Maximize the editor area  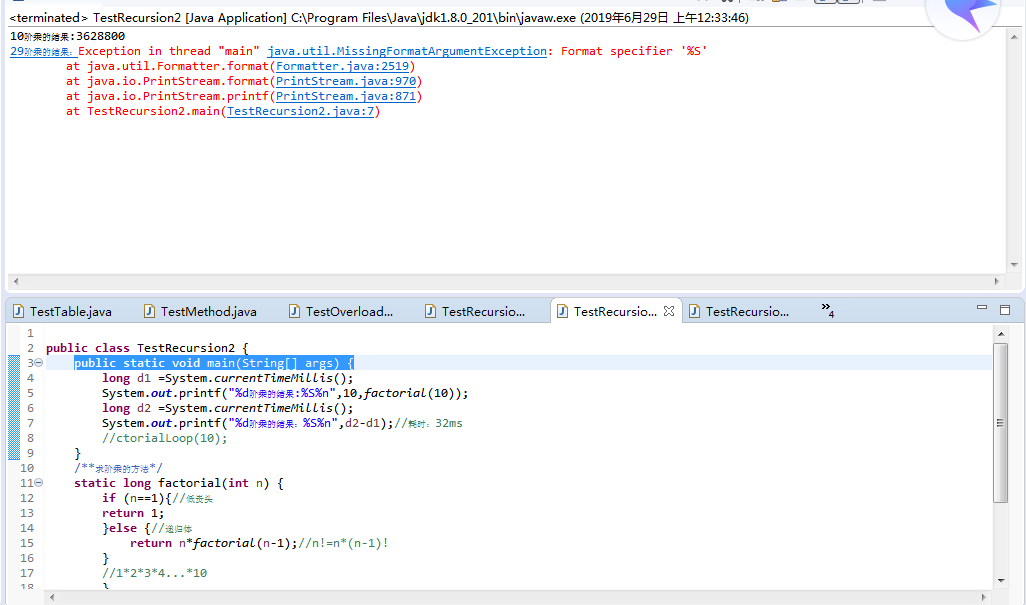click(1005, 310)
